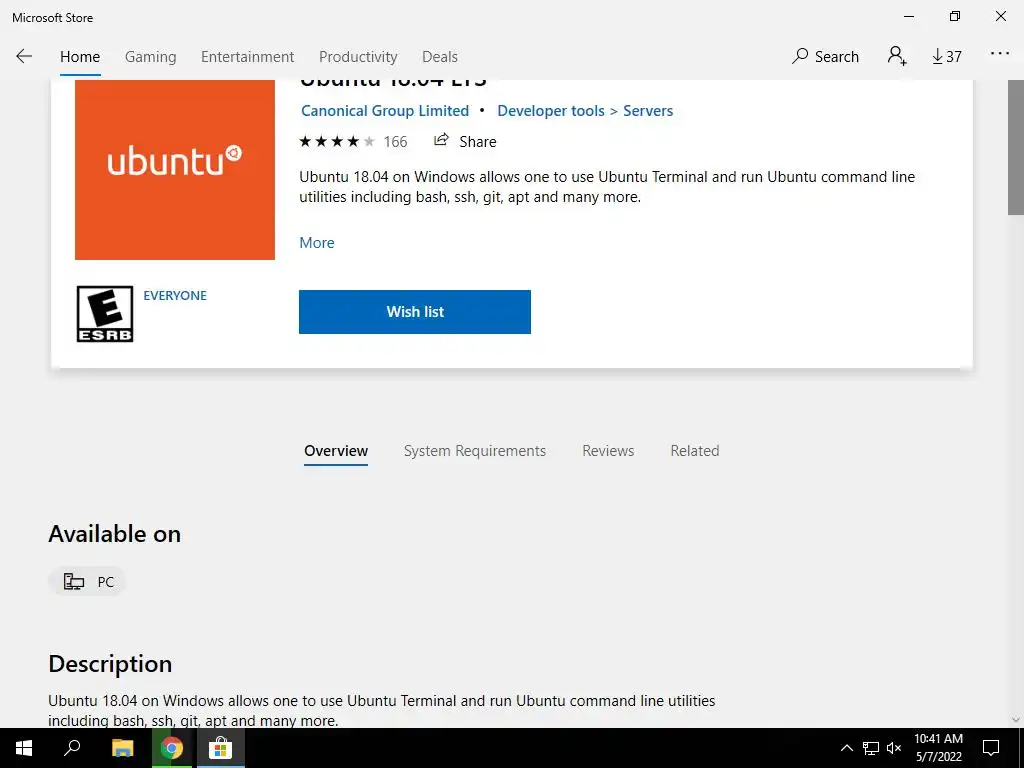Viewport: 1024px width, 768px height.
Task: Click the Available on heading
Action: [x=114, y=534]
